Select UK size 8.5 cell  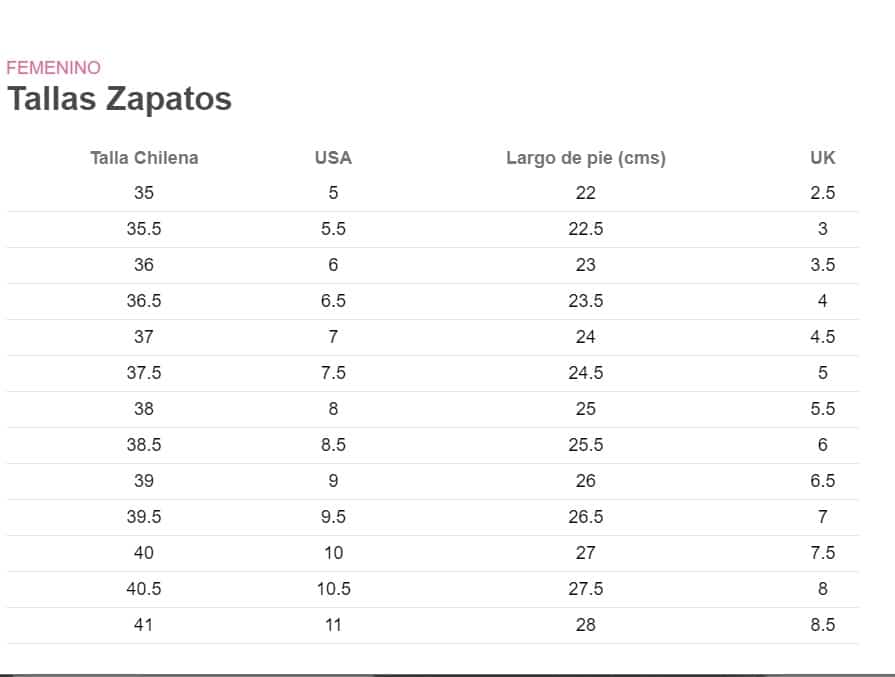click(823, 624)
